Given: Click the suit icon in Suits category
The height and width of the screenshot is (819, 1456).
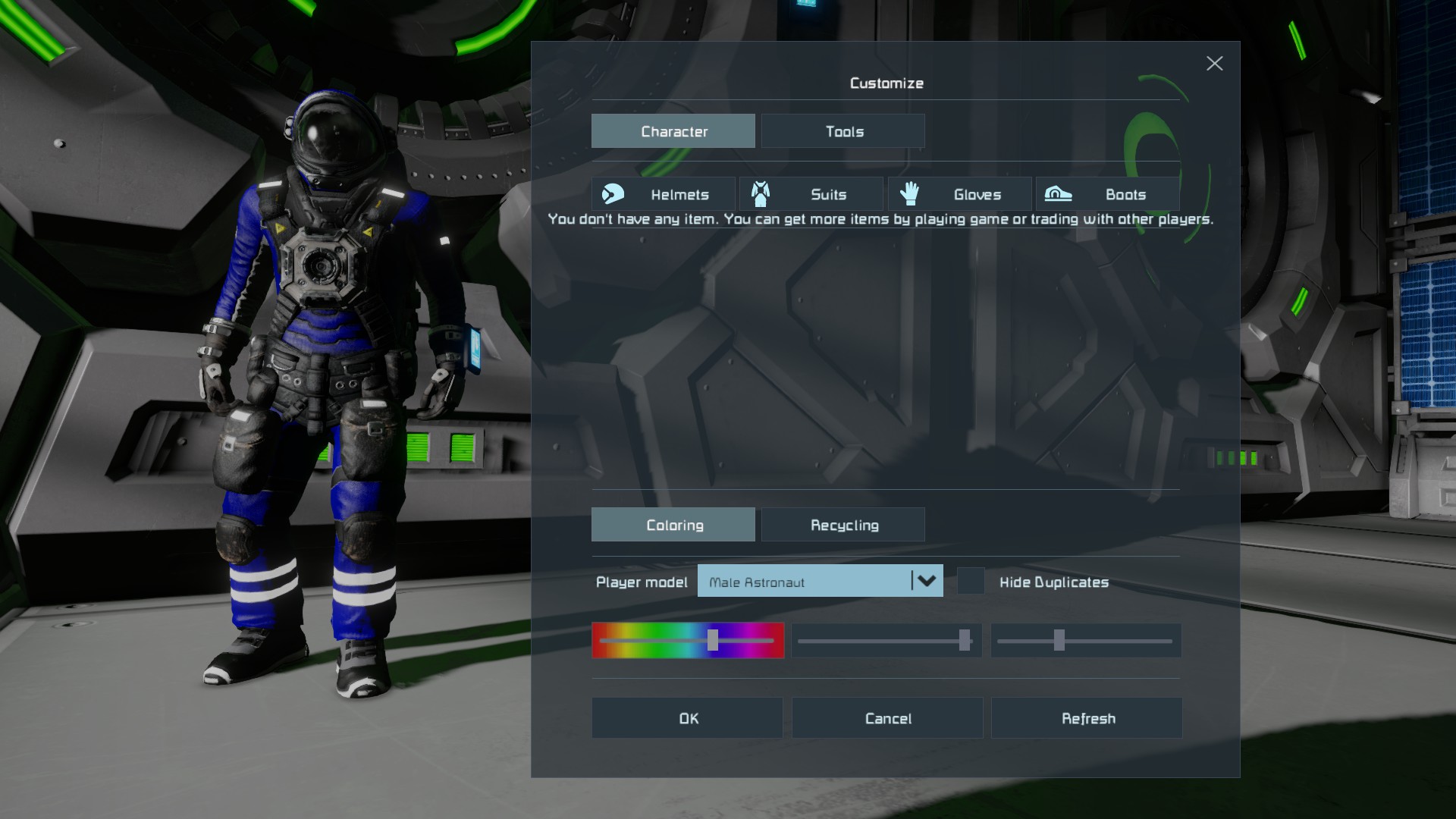Looking at the screenshot, I should (761, 194).
